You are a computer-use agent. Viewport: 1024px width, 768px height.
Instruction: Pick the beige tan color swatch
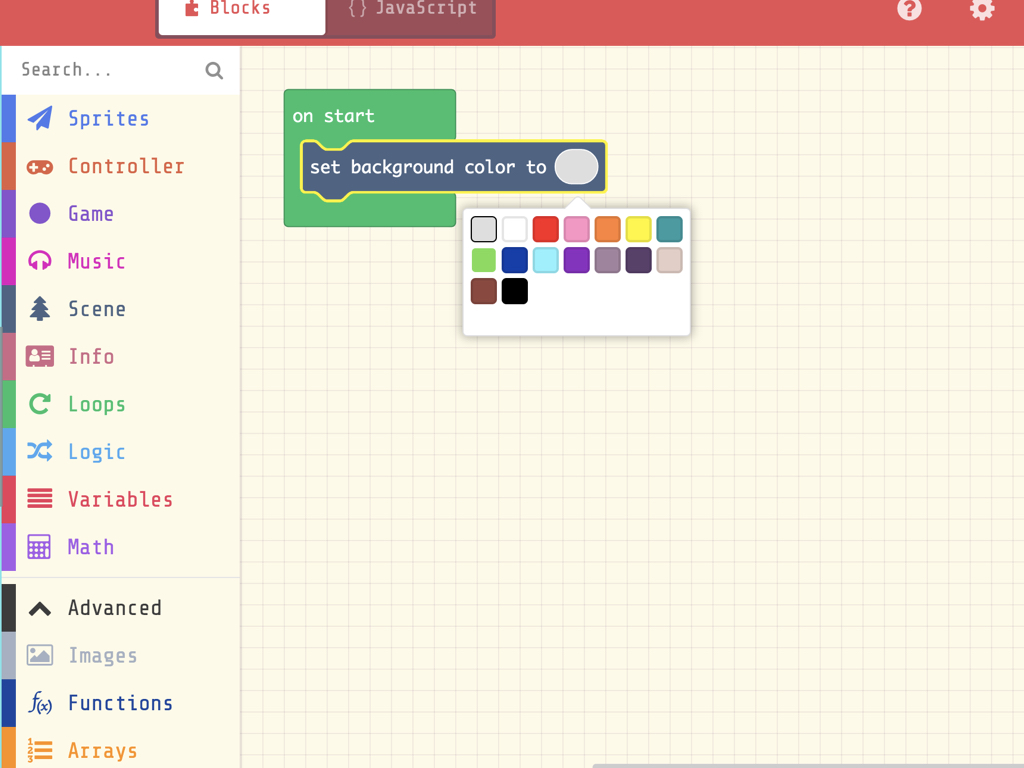pyautogui.click(x=669, y=260)
